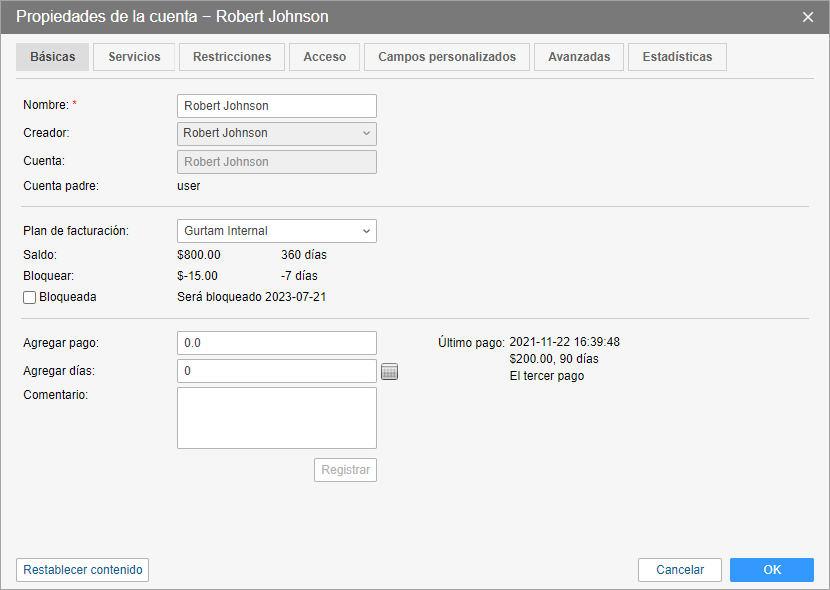Click Restablecer contenido button
This screenshot has height=590, width=830.
tap(83, 570)
